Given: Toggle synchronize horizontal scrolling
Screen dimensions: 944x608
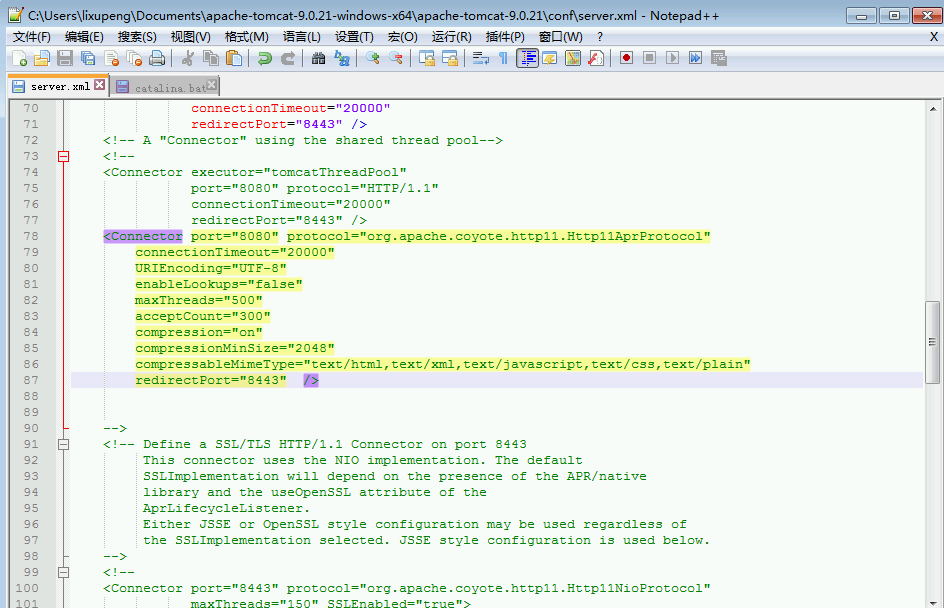Looking at the screenshot, I should [x=450, y=58].
